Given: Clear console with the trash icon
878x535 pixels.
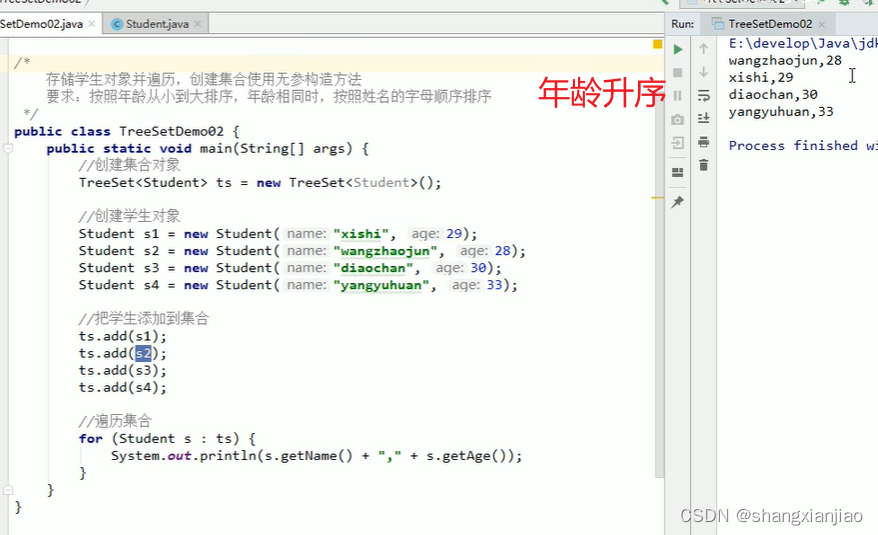Looking at the screenshot, I should click(704, 165).
